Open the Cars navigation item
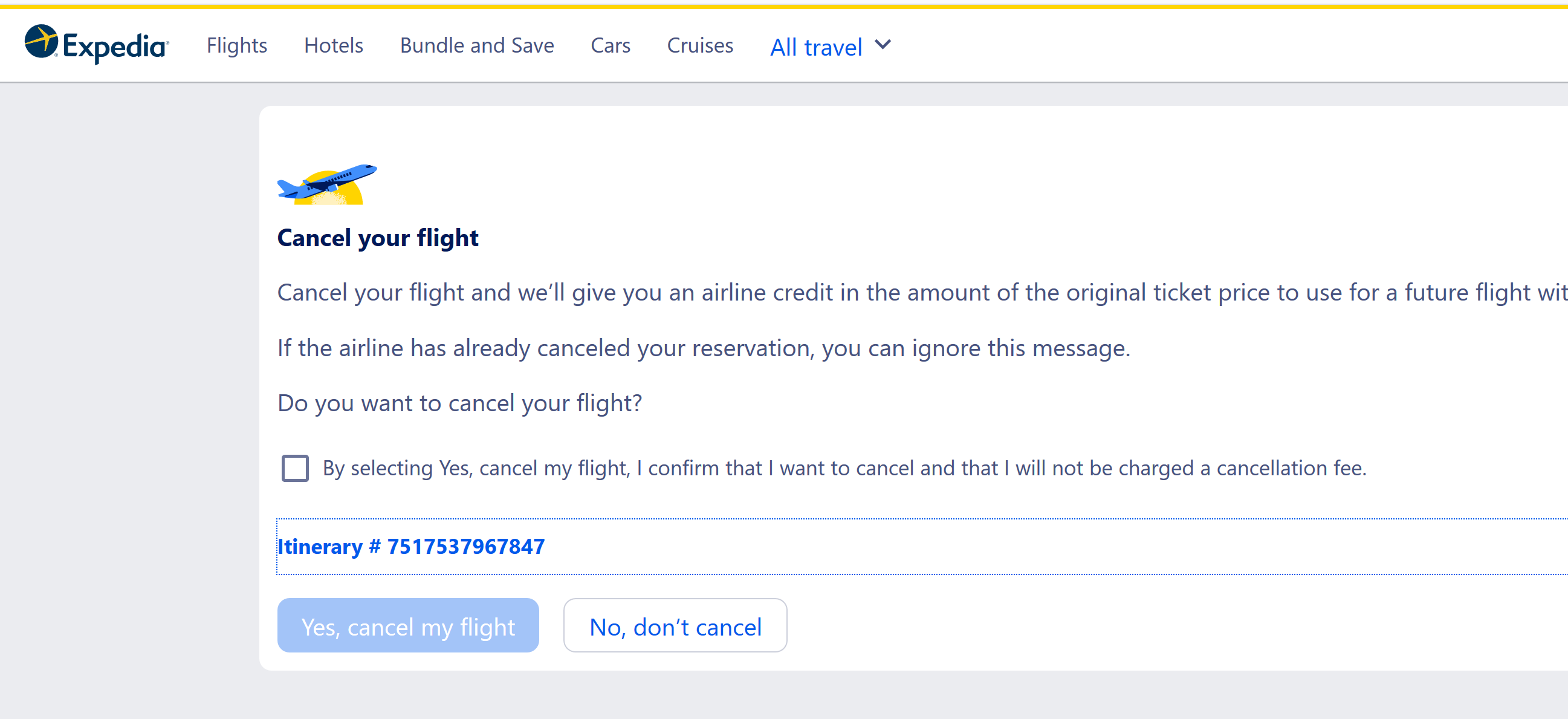 coord(611,46)
